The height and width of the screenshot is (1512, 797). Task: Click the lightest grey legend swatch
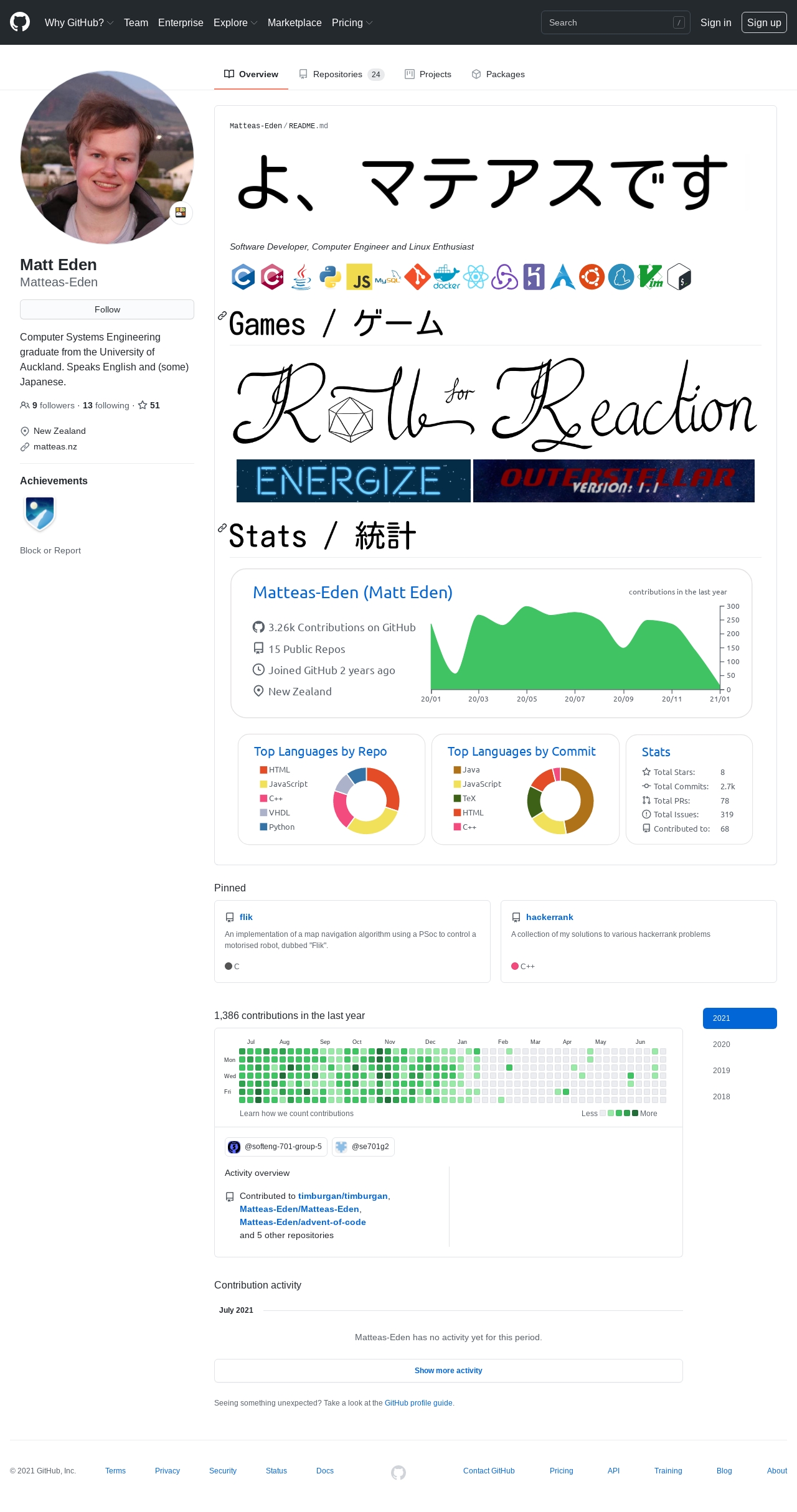click(603, 1114)
